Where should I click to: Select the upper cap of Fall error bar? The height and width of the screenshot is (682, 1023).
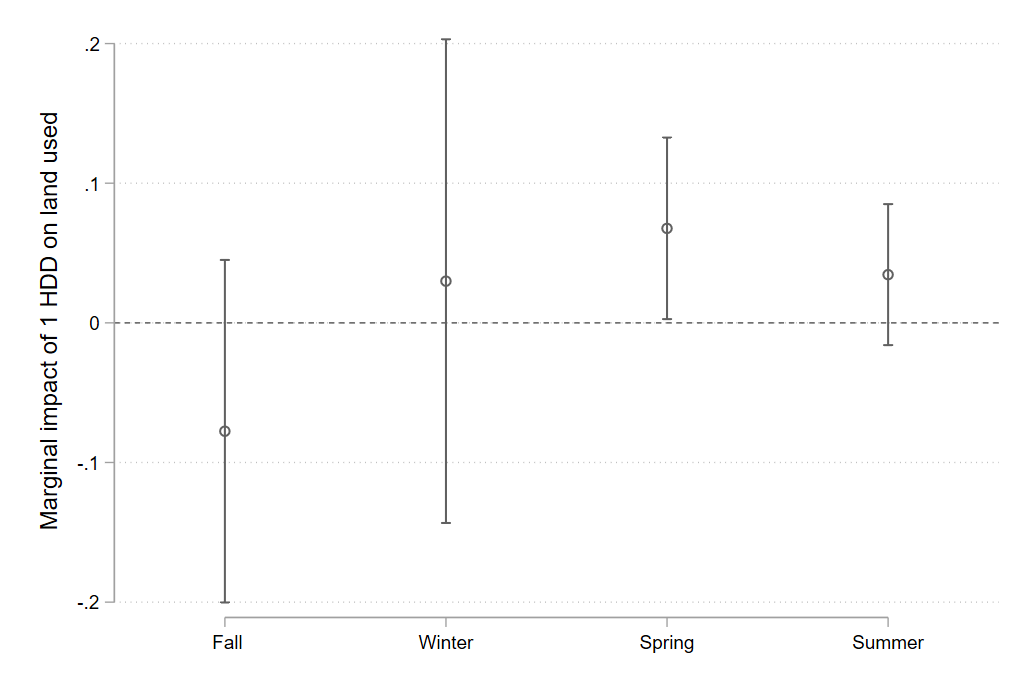click(225, 260)
